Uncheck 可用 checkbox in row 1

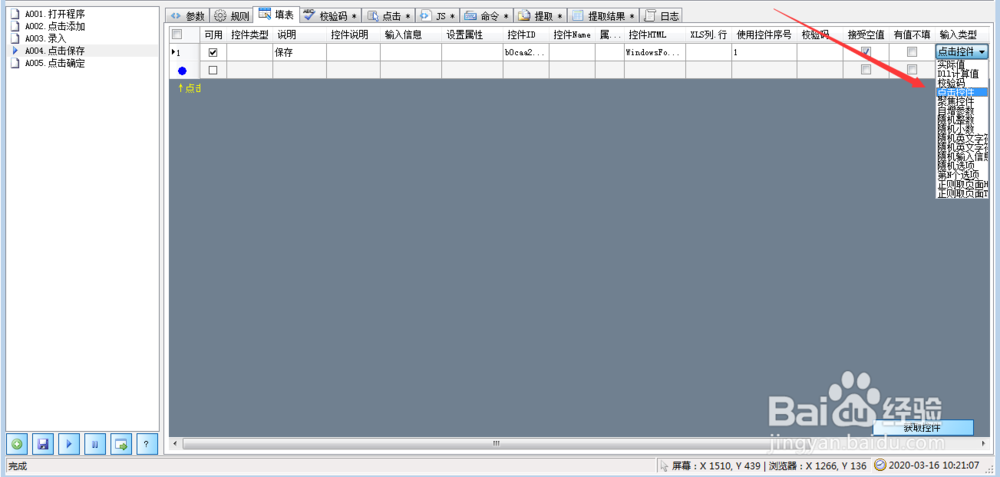pos(213,53)
